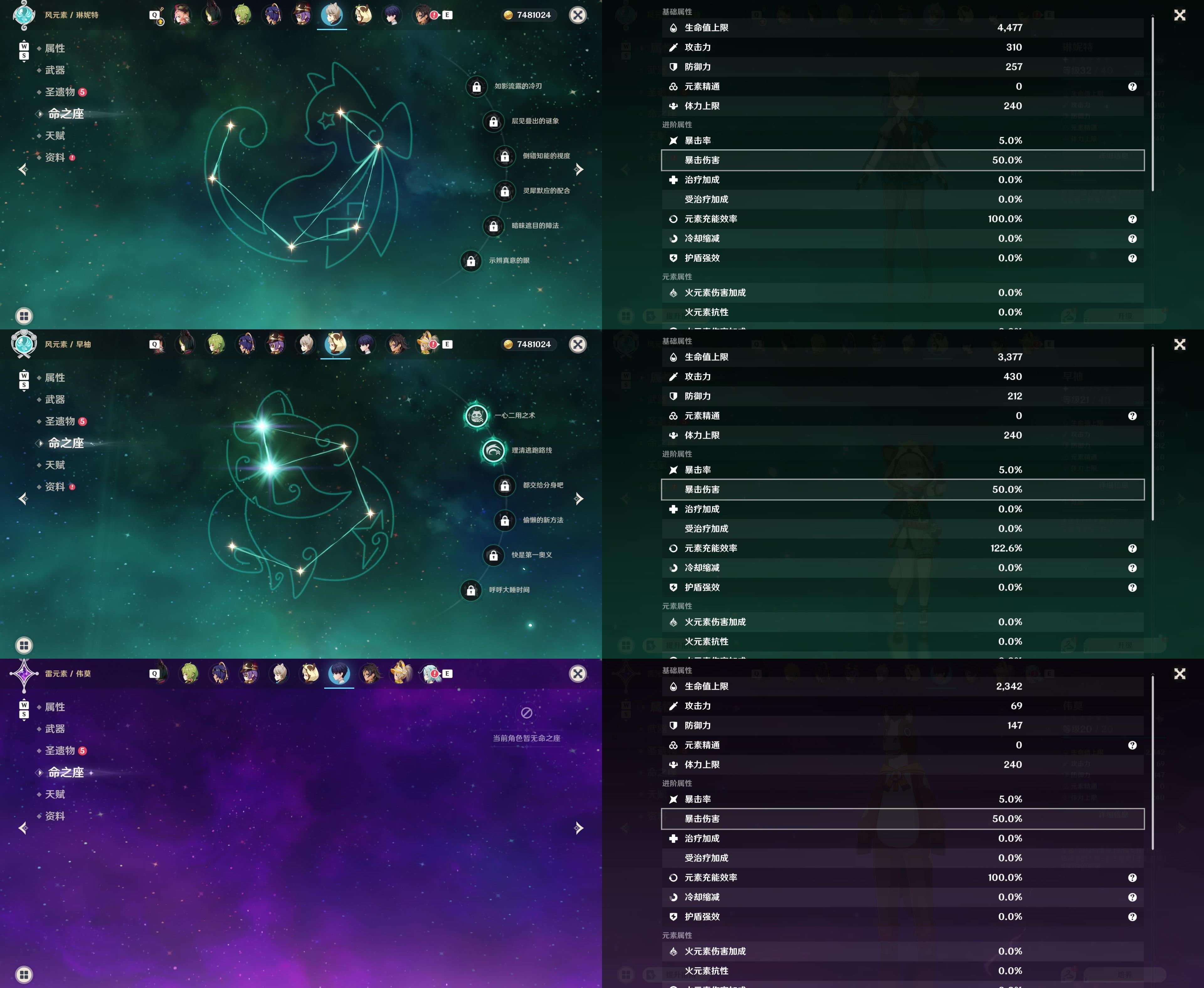Open the 属性 tab in 琳妮特 screen
Image resolution: width=1204 pixels, height=988 pixels.
coord(55,48)
